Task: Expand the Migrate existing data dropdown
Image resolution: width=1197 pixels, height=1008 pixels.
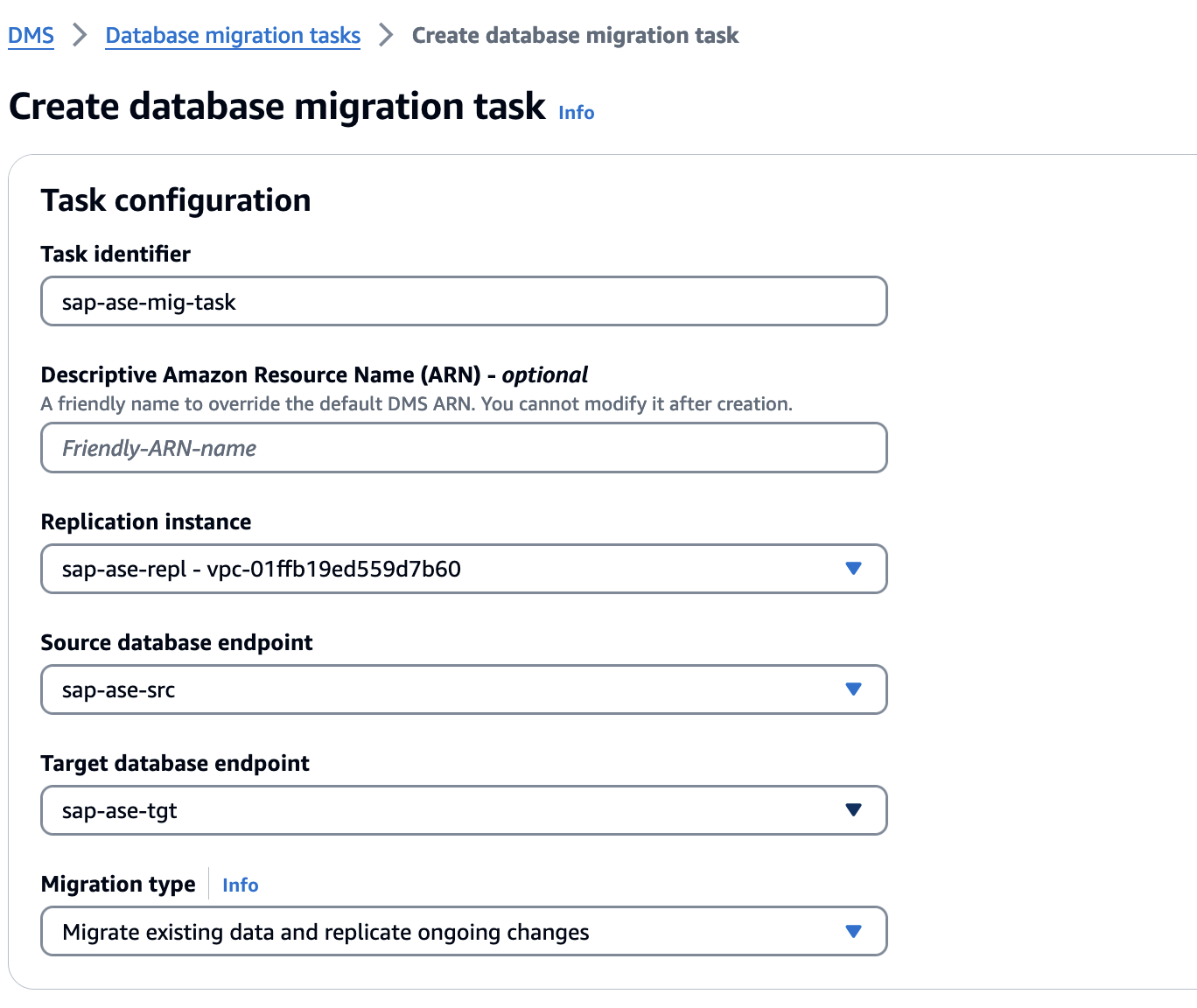Action: click(x=437, y=931)
